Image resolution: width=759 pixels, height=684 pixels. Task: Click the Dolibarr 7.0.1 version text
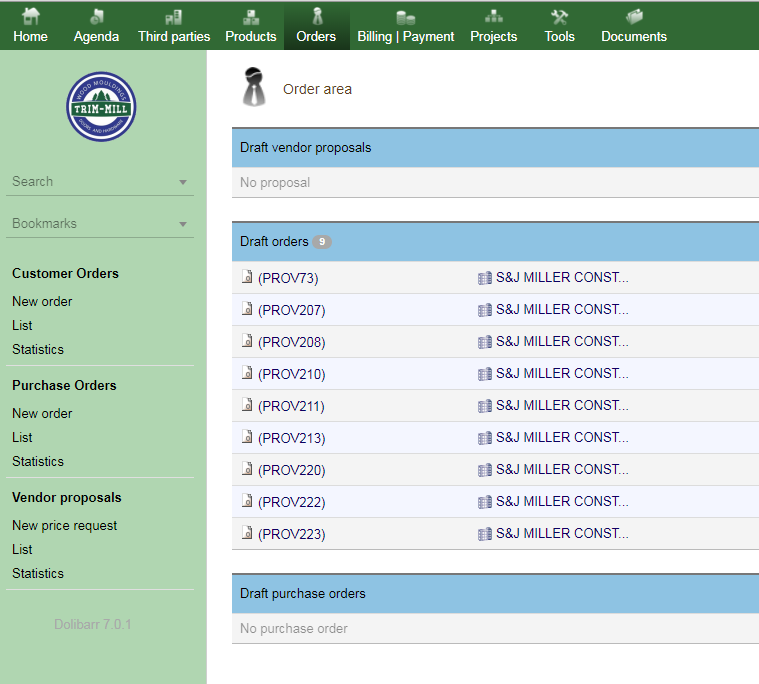[x=92, y=624]
